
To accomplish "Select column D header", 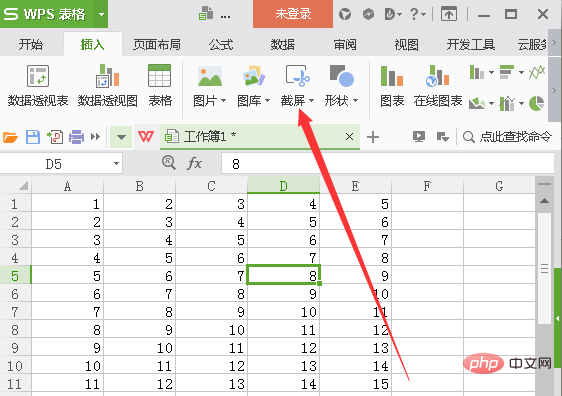I will click(284, 186).
